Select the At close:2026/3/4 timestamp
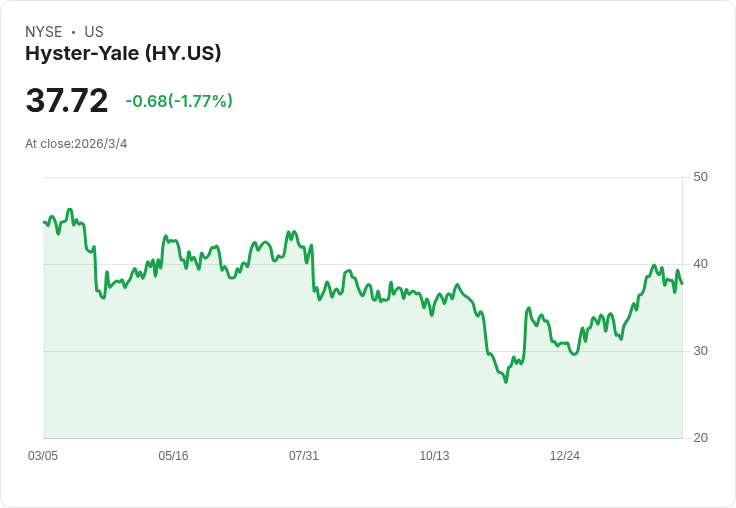The image size is (736, 508). (x=76, y=144)
